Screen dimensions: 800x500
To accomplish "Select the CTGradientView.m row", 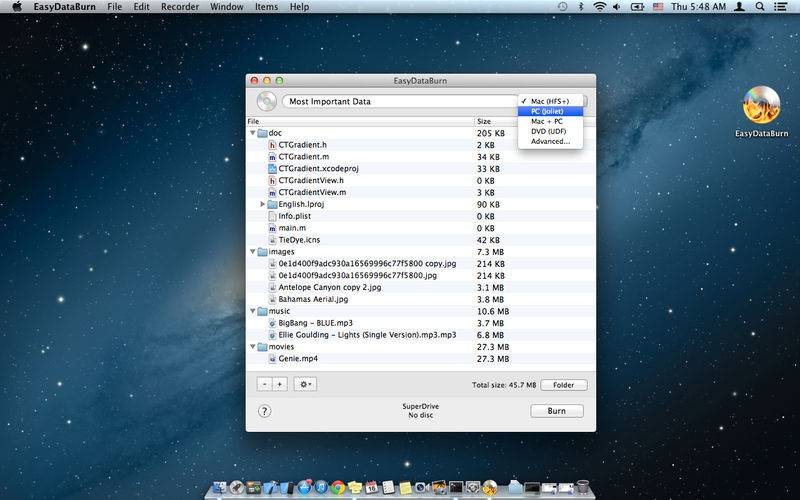I will point(420,192).
